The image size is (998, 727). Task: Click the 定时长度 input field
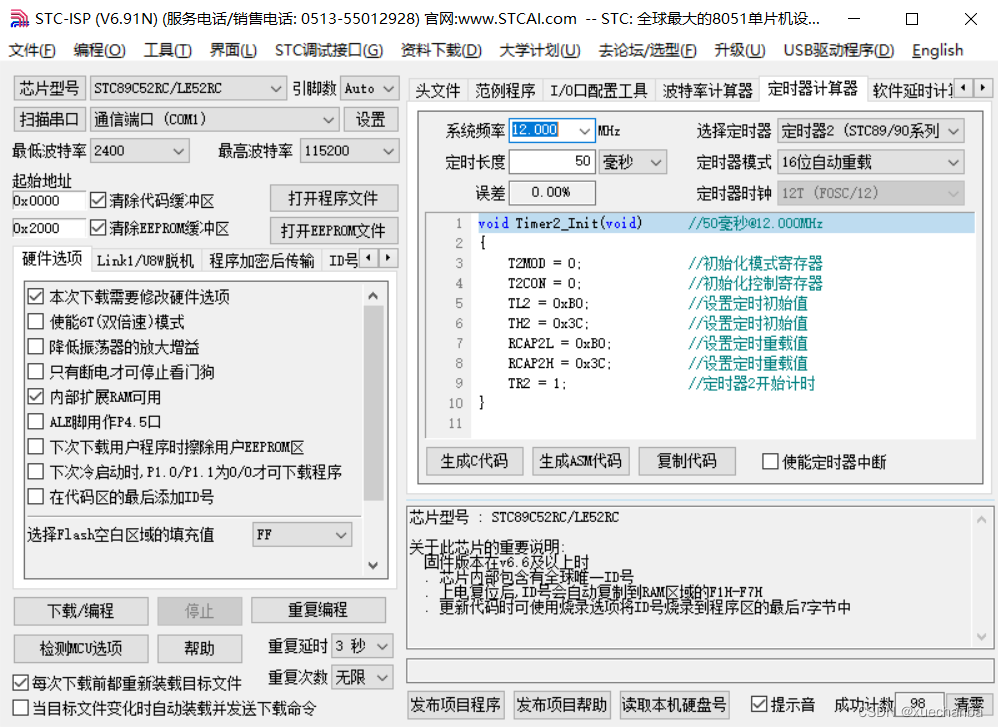pyautogui.click(x=552, y=162)
